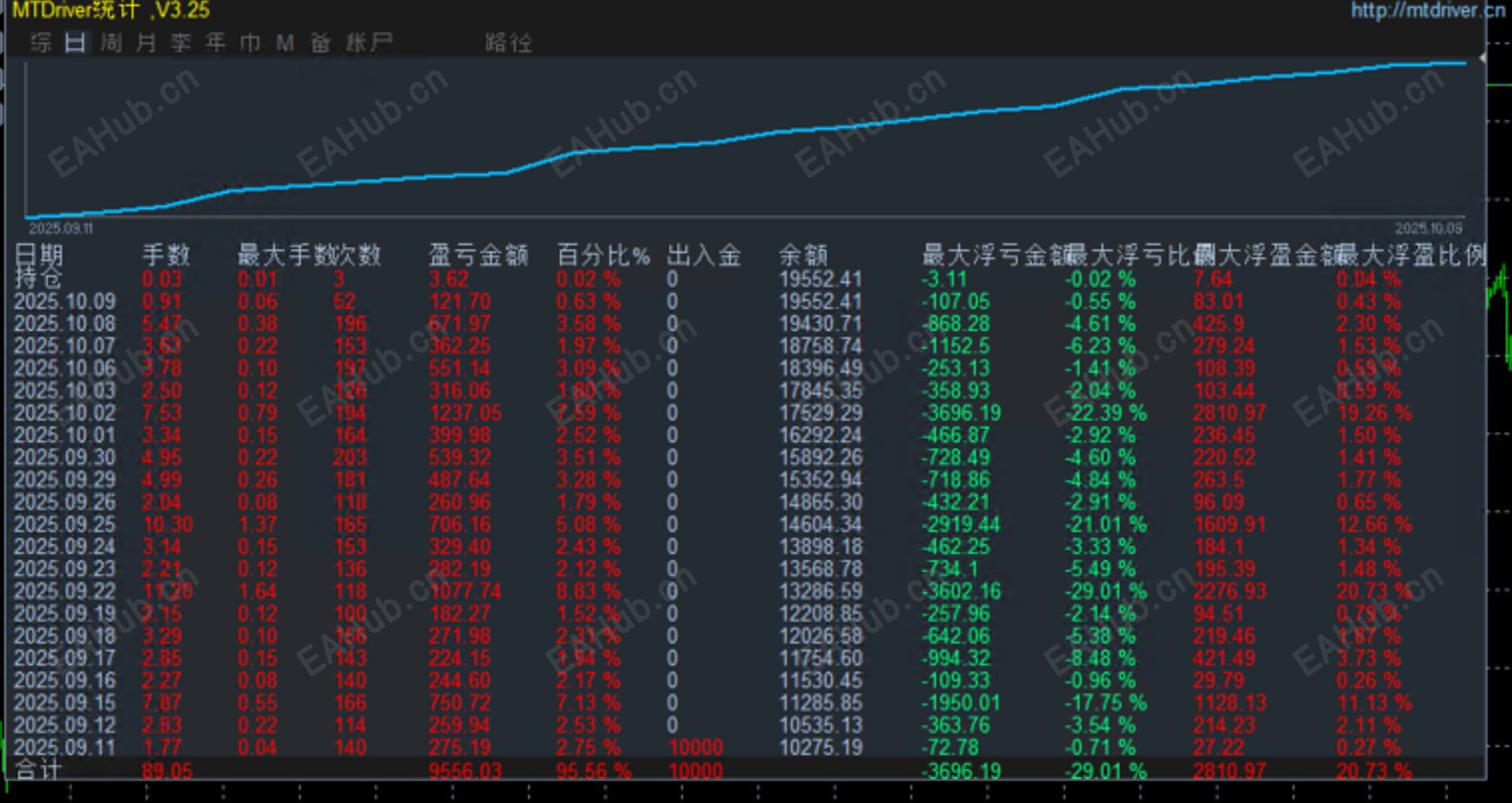Image resolution: width=1512 pixels, height=803 pixels.
Task: Click profit value 1237.05
Action: point(466,412)
